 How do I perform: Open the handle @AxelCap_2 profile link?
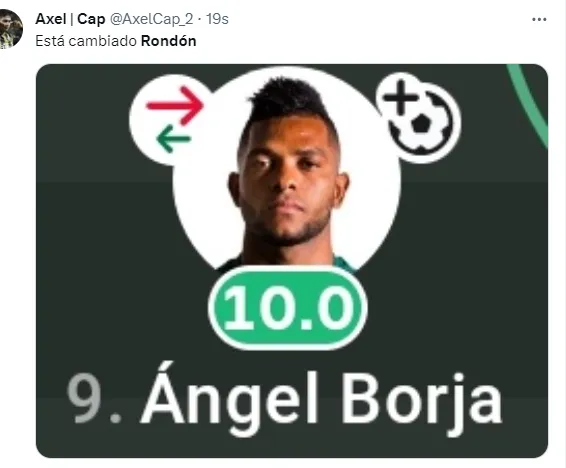click(152, 19)
